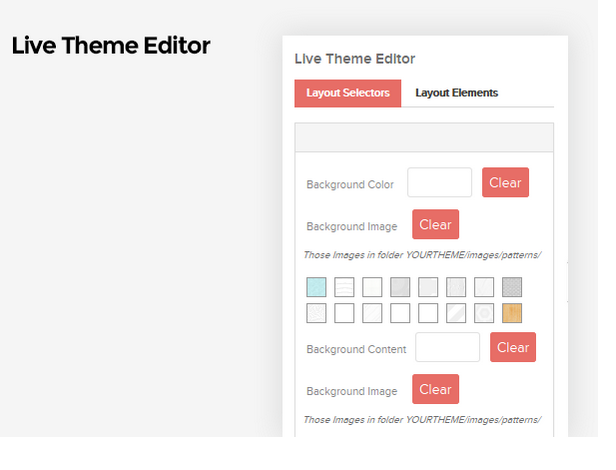Screen dimensions: 616x470
Task: Select the orange wood pattern swatch
Action: point(512,313)
